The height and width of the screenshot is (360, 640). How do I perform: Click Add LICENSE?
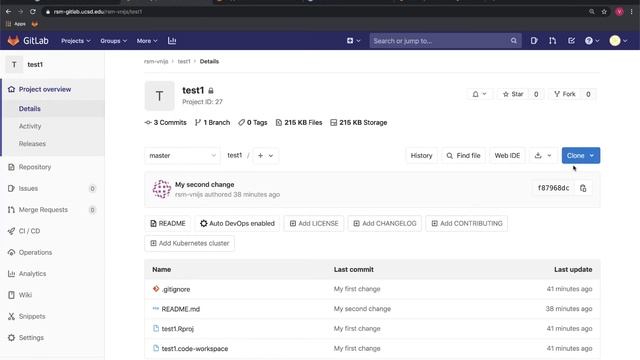point(314,224)
